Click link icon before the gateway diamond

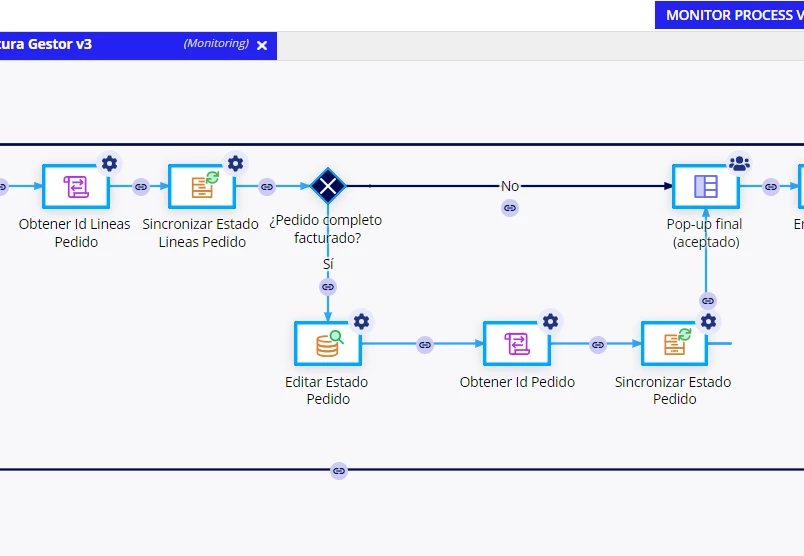267,187
